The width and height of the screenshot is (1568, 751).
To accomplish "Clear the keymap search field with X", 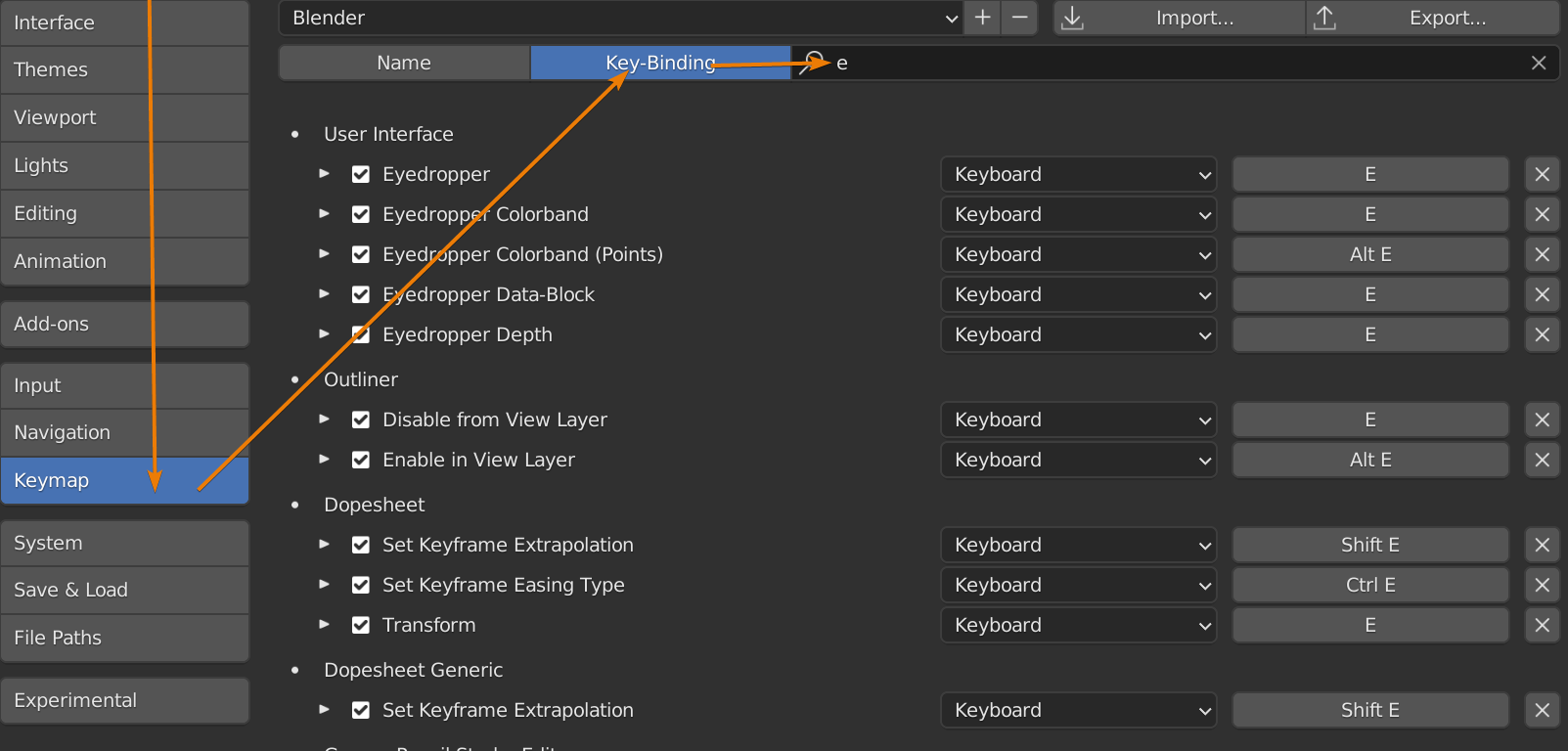I will tap(1539, 63).
